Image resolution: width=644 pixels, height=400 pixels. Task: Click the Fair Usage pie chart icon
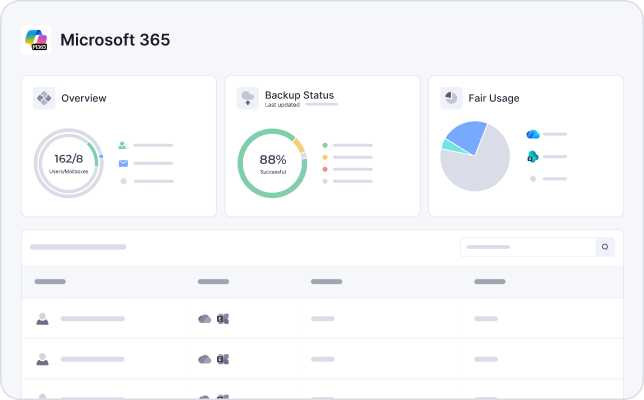451,98
